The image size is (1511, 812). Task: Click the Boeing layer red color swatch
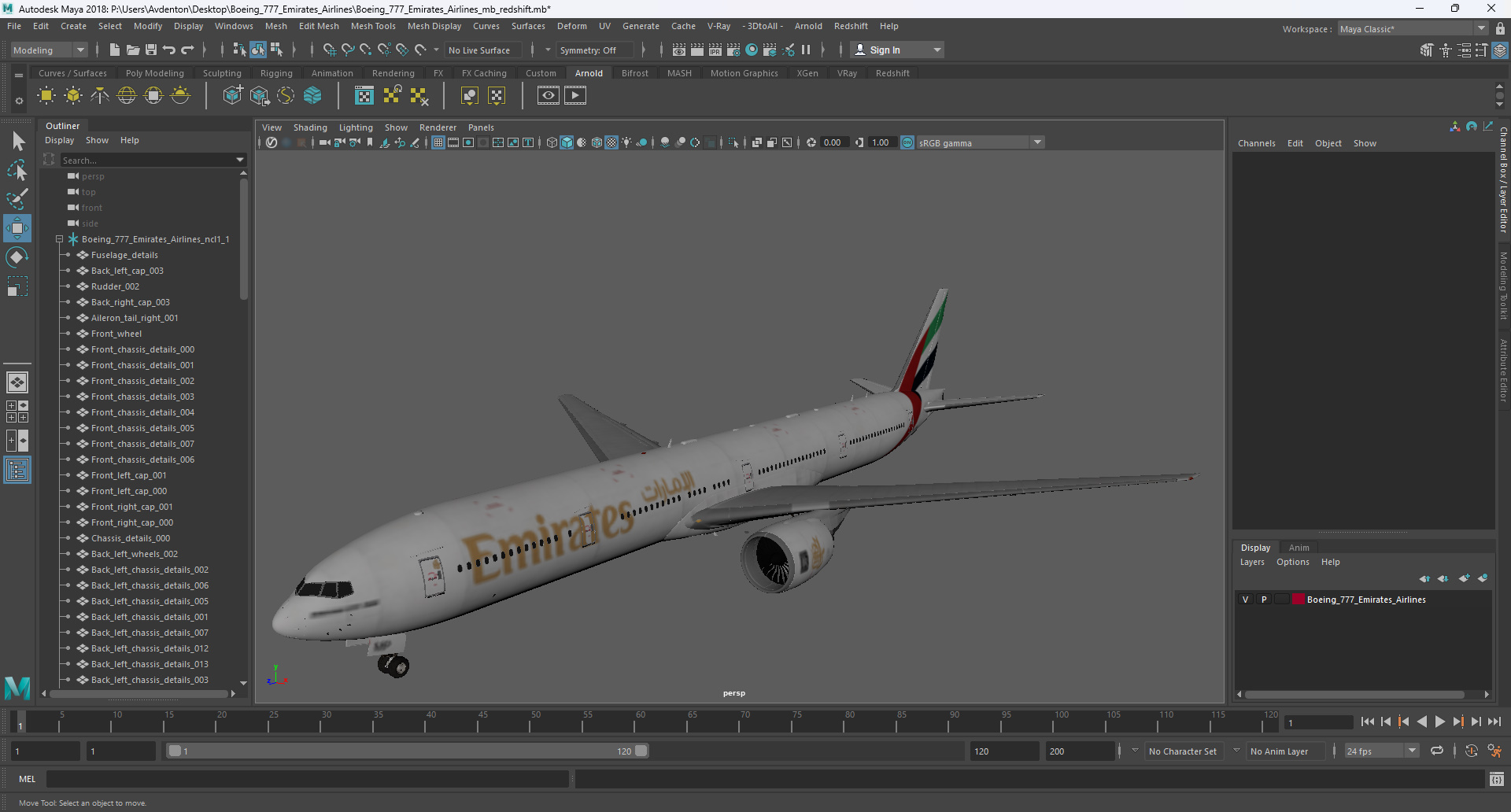pyautogui.click(x=1298, y=600)
